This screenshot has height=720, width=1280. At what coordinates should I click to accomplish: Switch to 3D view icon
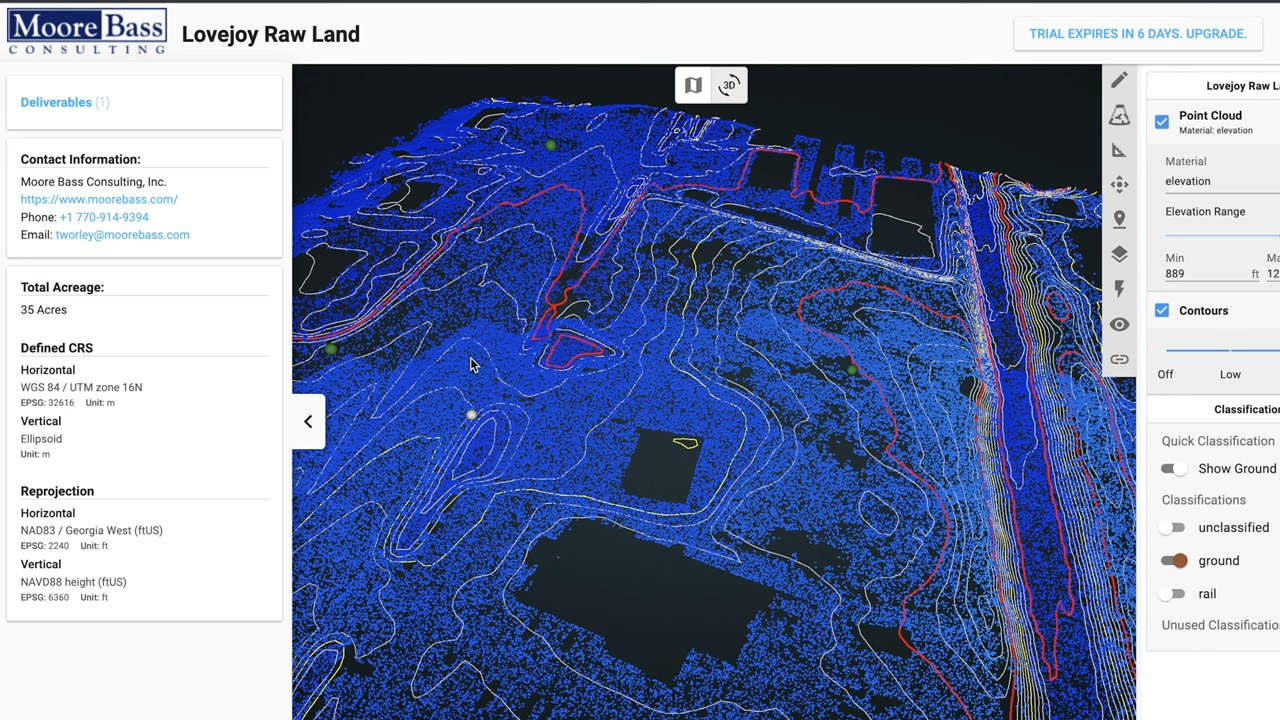pos(729,85)
